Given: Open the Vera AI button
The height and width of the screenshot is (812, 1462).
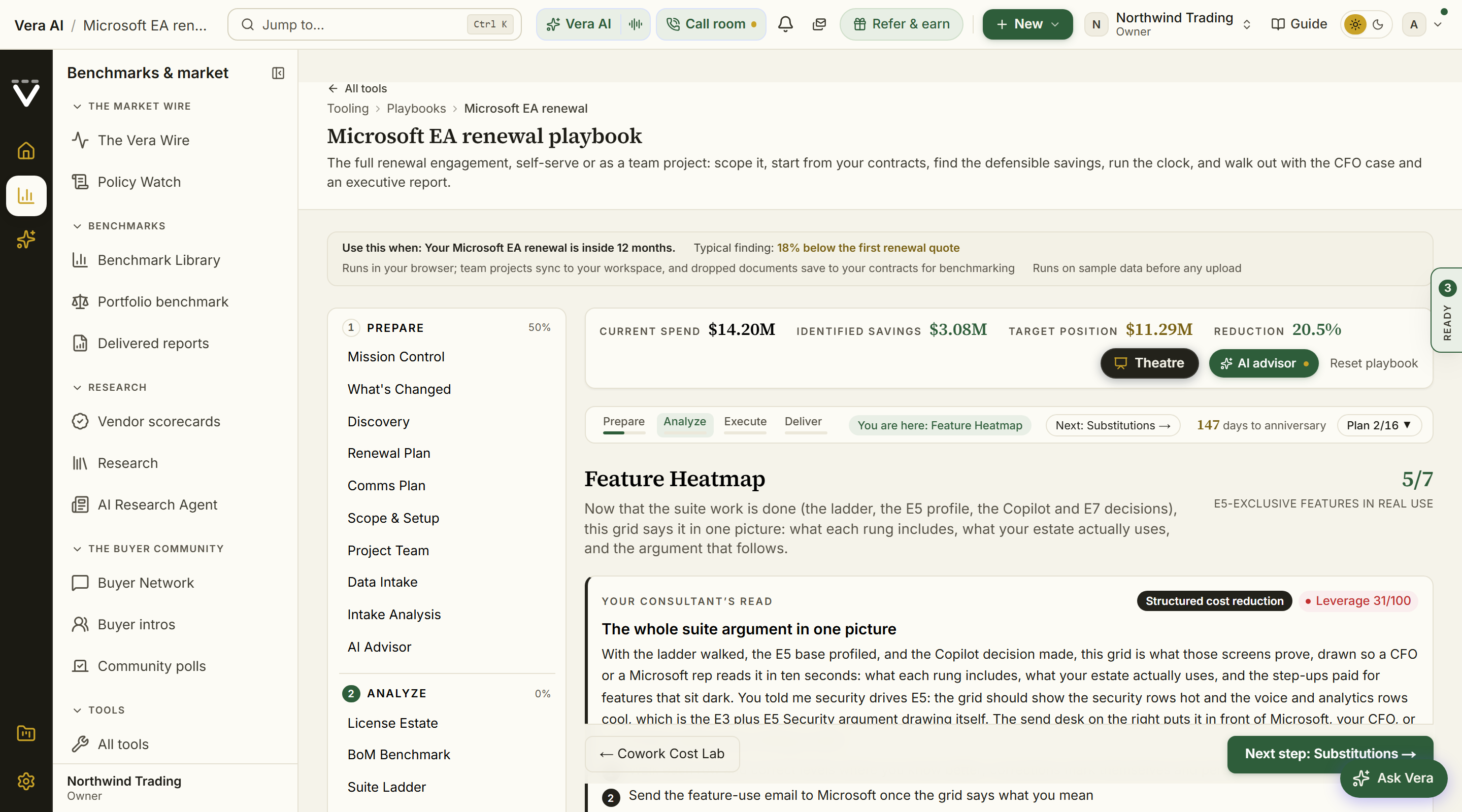Looking at the screenshot, I should (x=579, y=24).
